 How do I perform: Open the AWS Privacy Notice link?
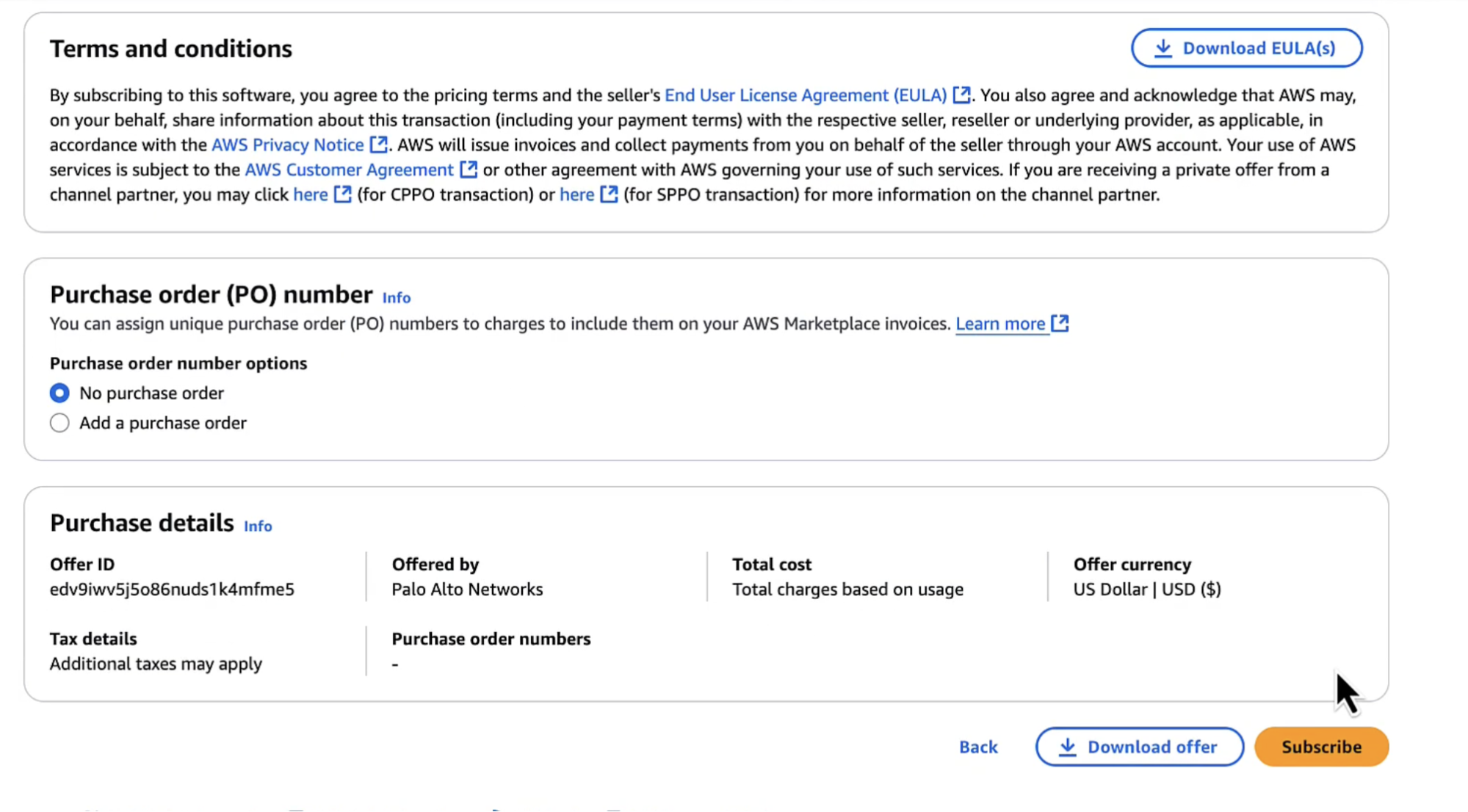[288, 145]
